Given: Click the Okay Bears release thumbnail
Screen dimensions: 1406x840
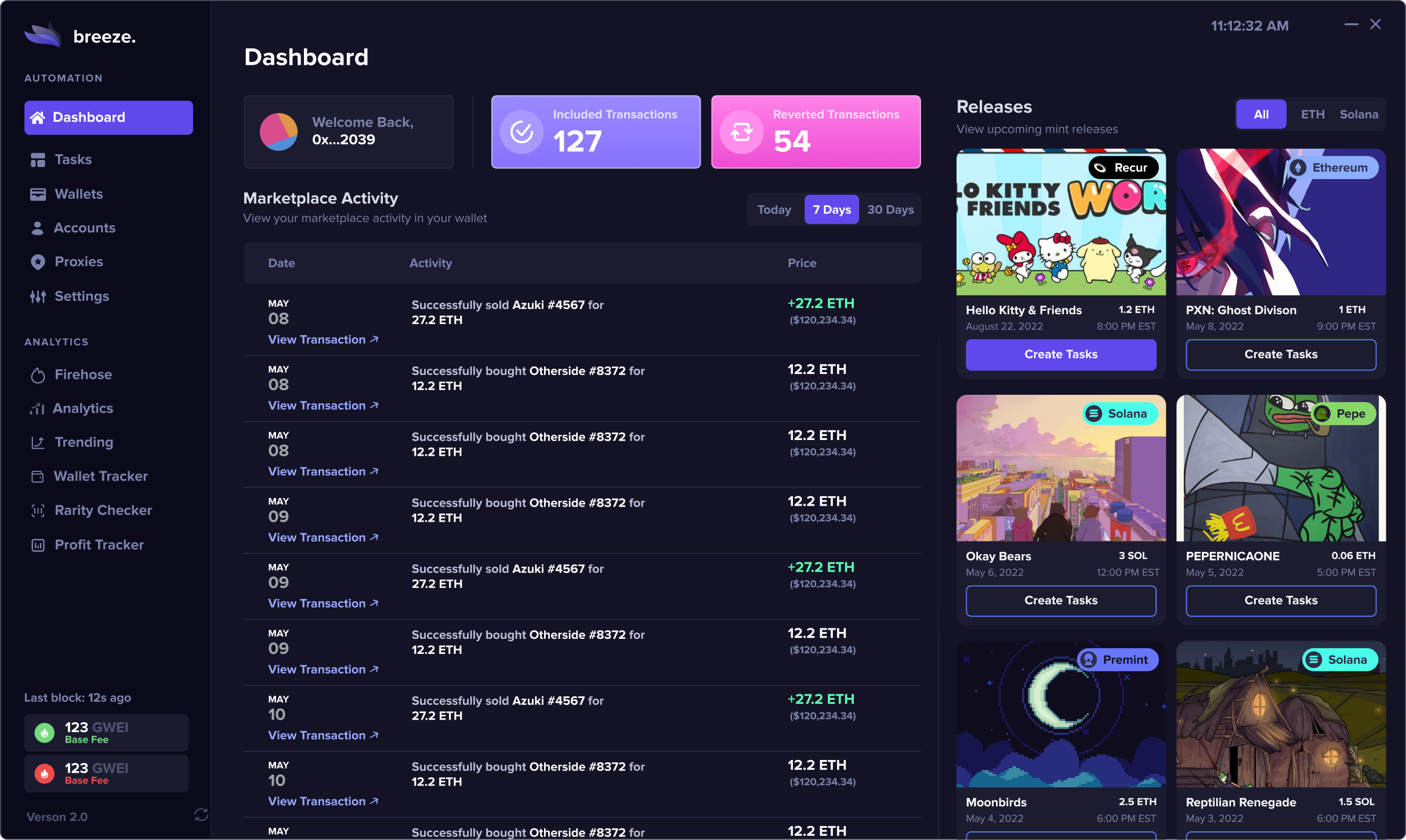Looking at the screenshot, I should point(1060,468).
